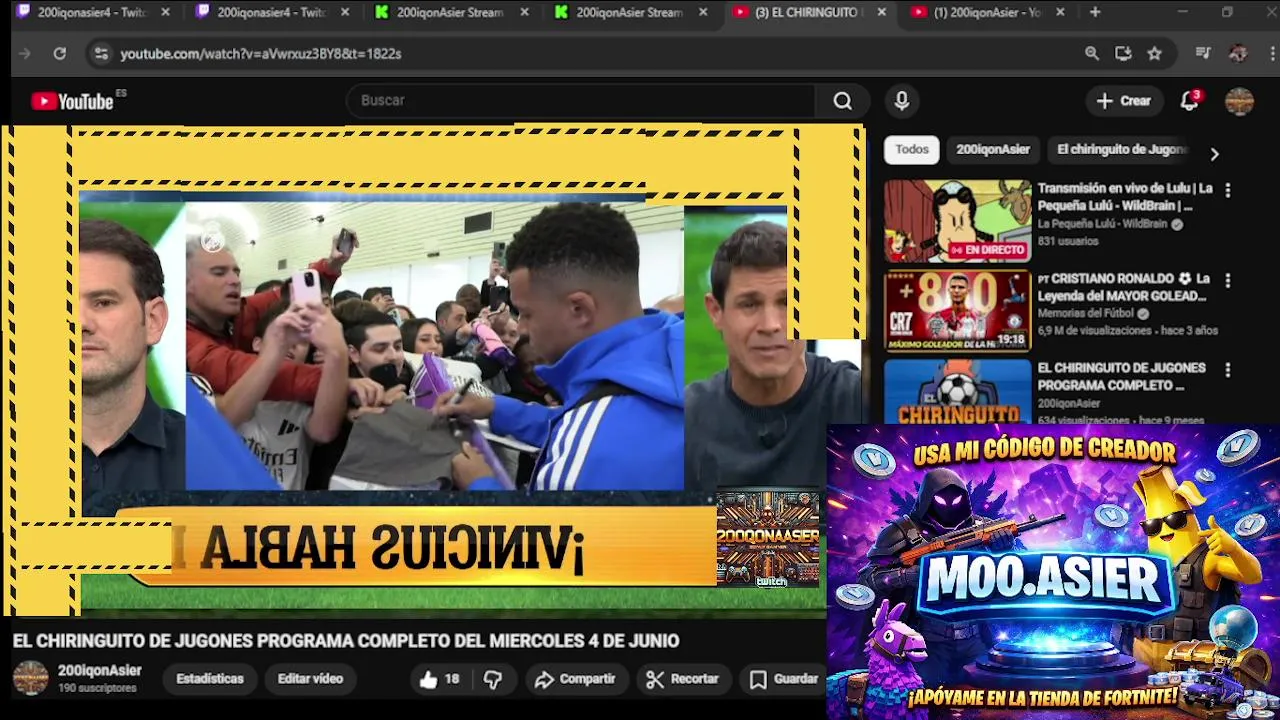Select El chiringuito de Jugones filter chip

(x=1121, y=150)
